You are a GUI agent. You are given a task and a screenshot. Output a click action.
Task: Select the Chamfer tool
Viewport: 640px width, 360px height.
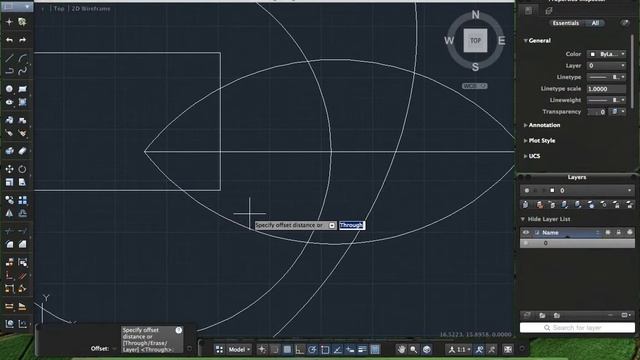coord(22,244)
